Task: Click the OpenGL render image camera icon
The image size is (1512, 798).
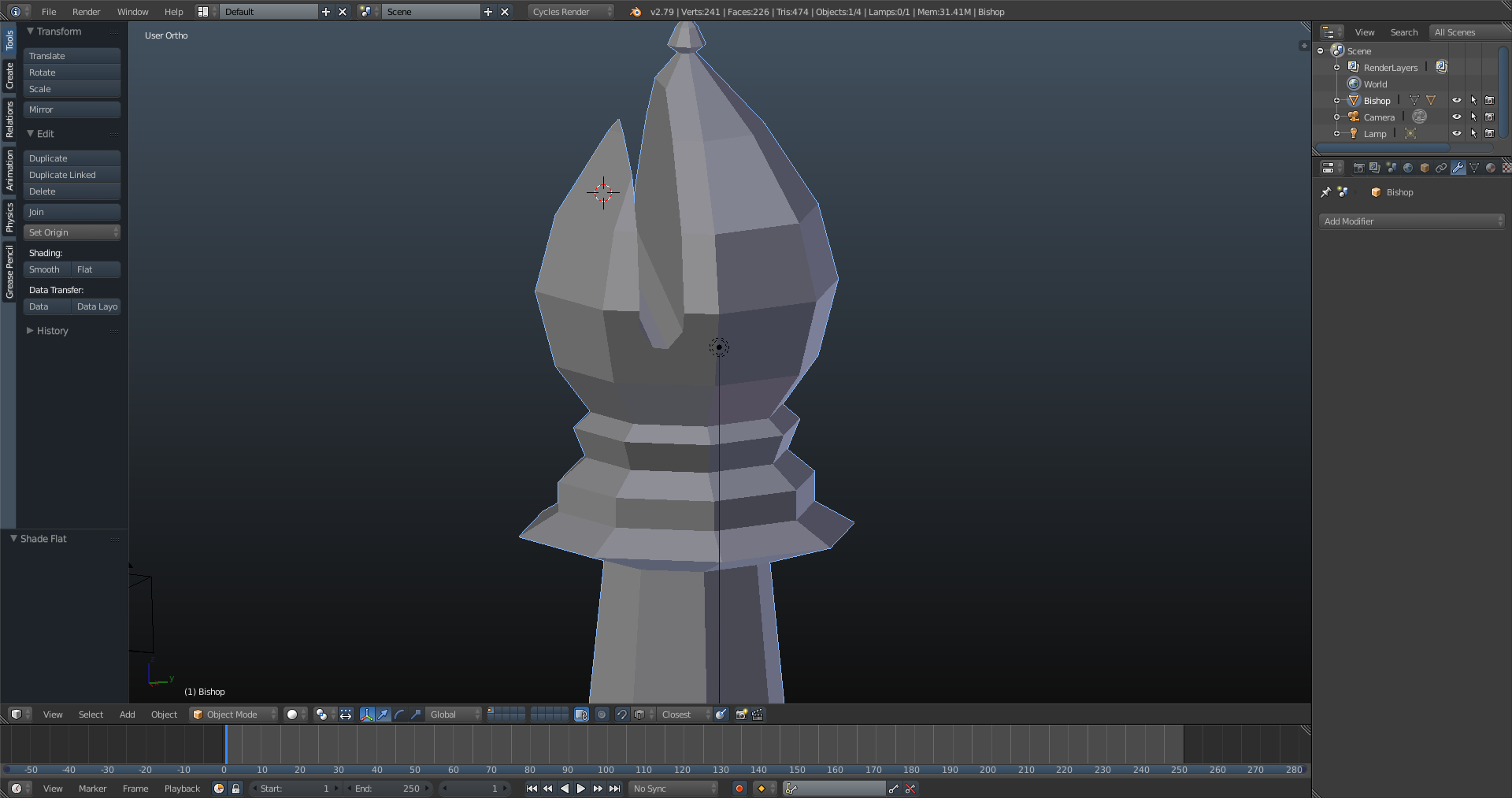Action: [x=741, y=714]
